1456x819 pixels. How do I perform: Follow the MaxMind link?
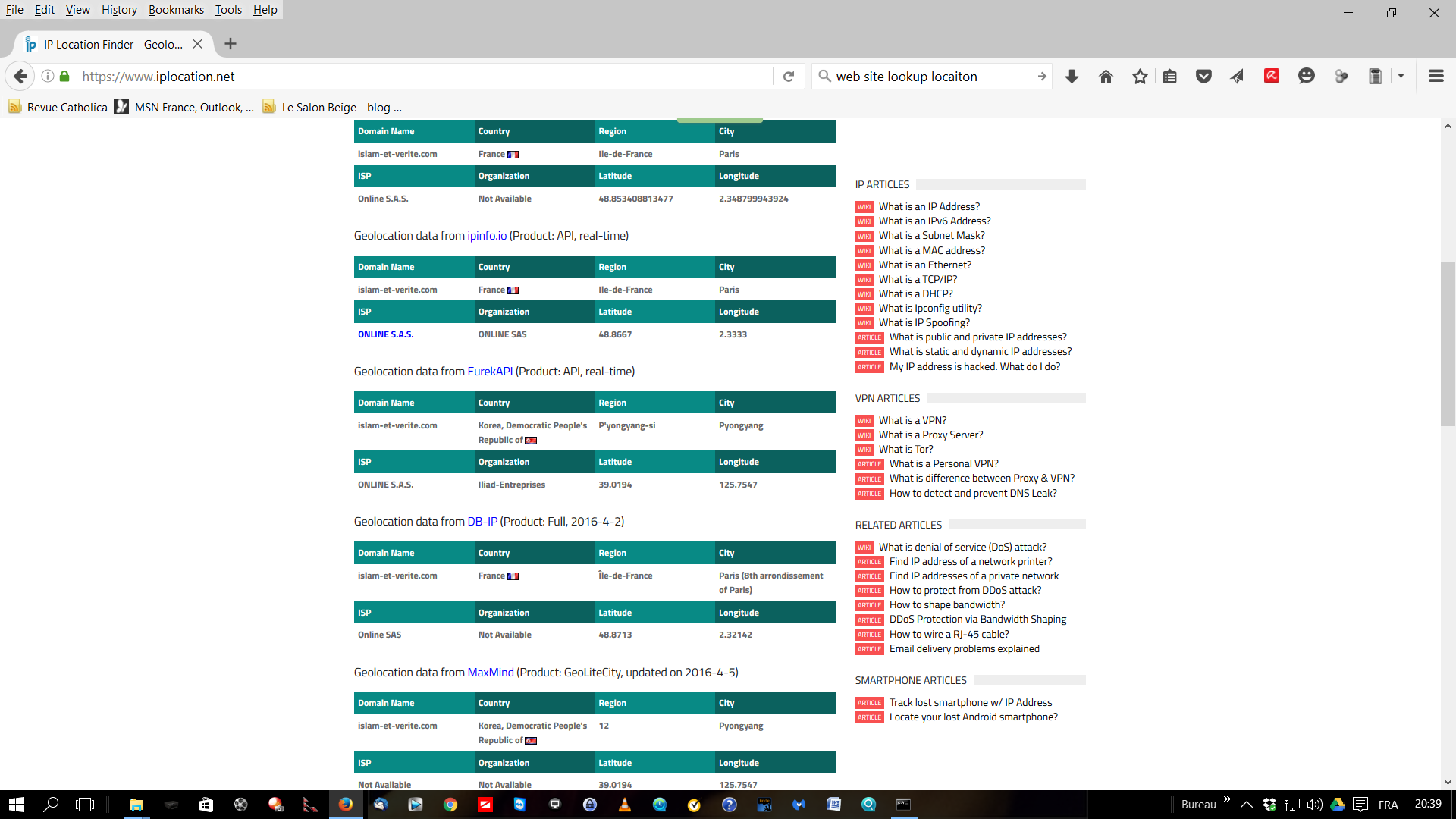491,673
